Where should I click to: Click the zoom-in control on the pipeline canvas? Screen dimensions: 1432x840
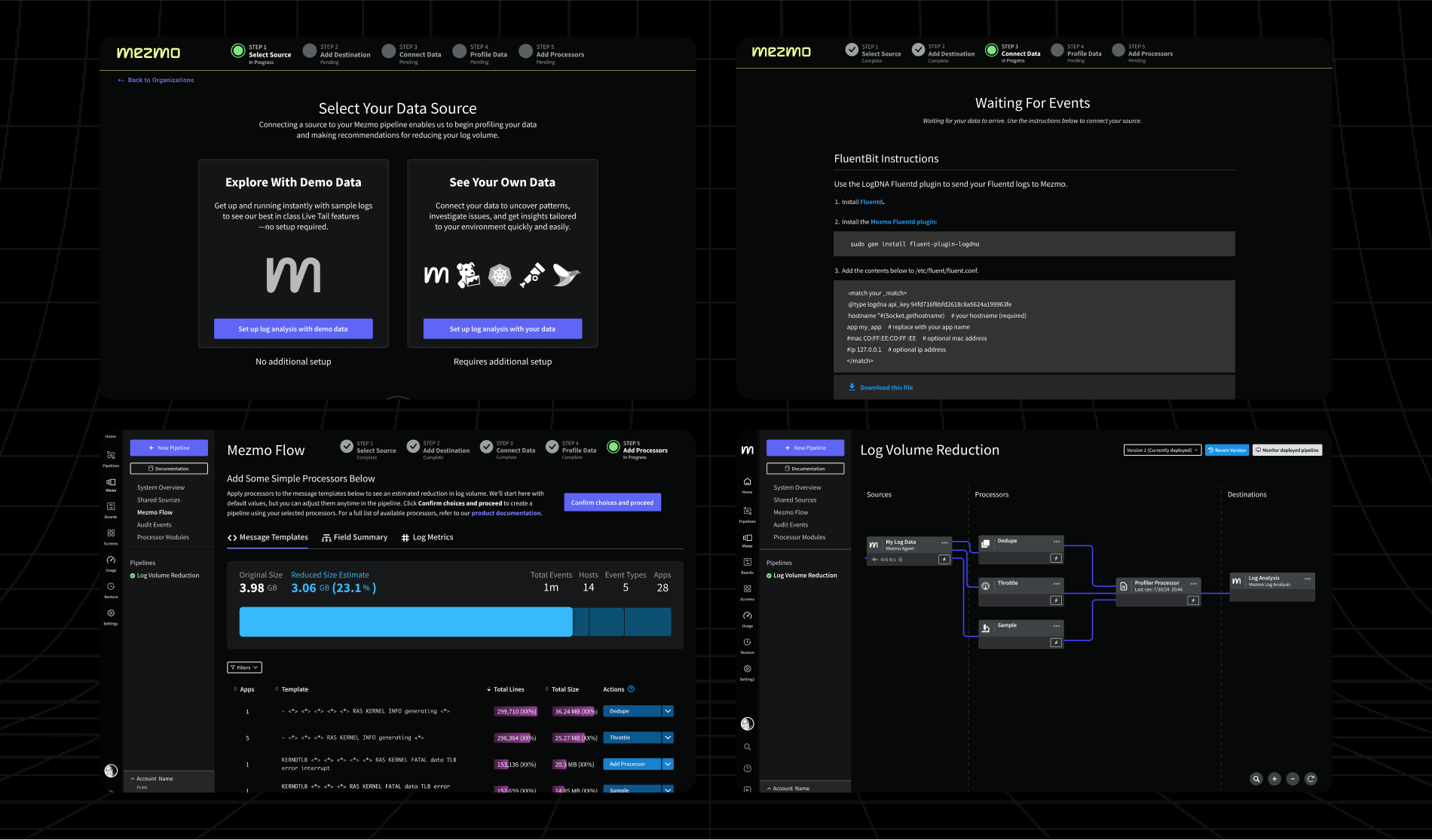pyautogui.click(x=1274, y=779)
